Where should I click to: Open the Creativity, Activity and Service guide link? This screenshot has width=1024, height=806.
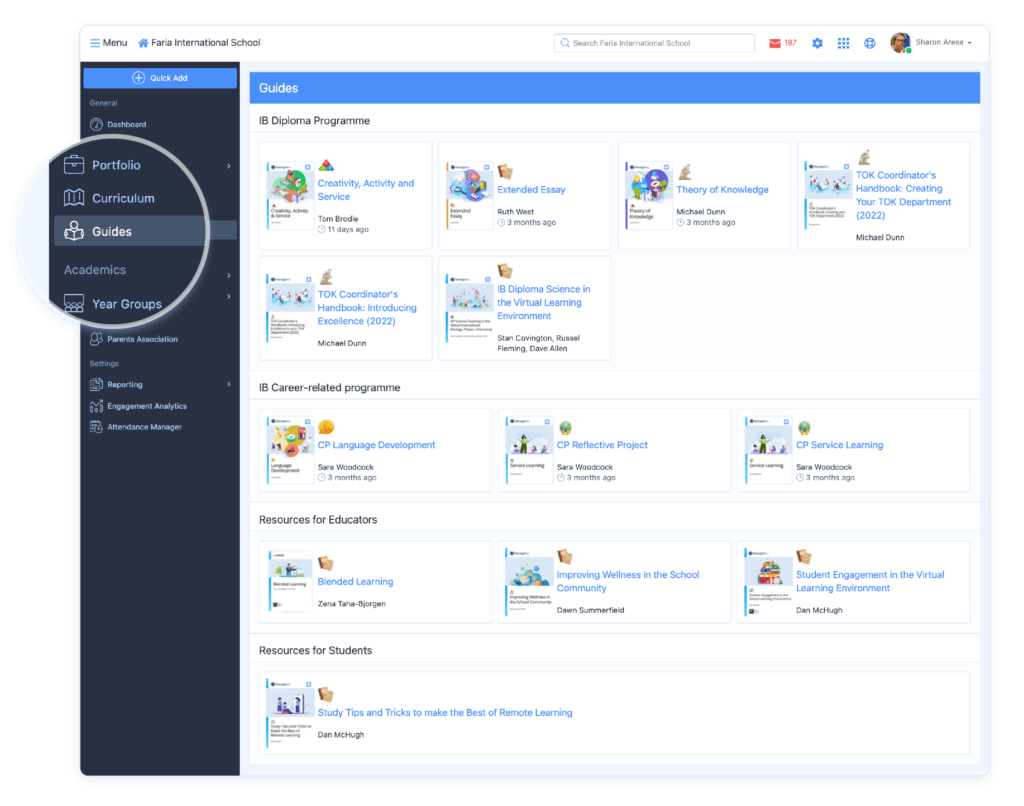366,190
